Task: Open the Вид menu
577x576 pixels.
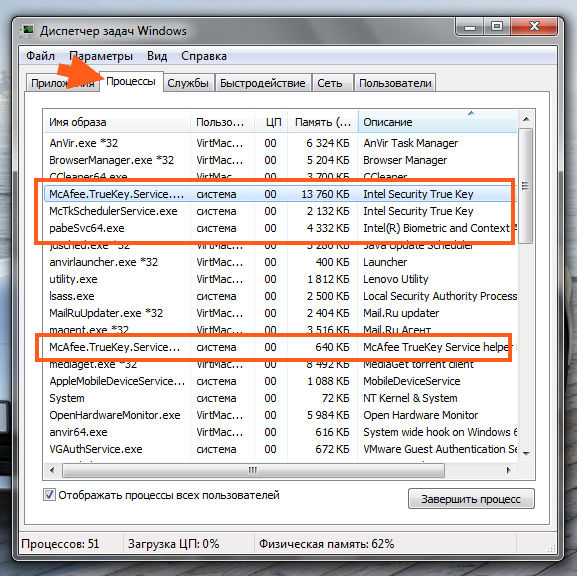Action: [157, 56]
